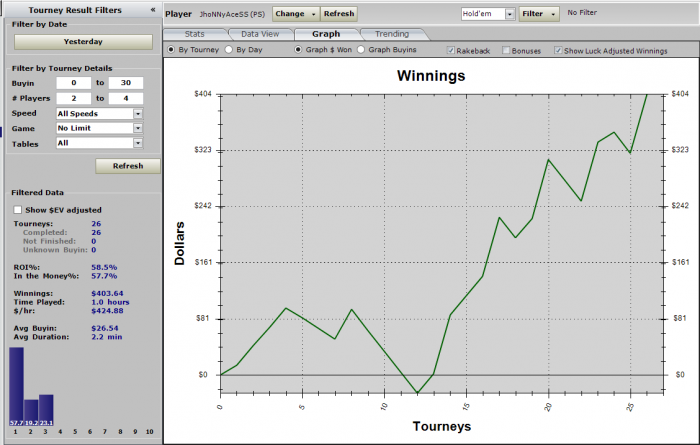The image size is (700, 445).
Task: Click the Tourneys axis label
Action: point(442,426)
